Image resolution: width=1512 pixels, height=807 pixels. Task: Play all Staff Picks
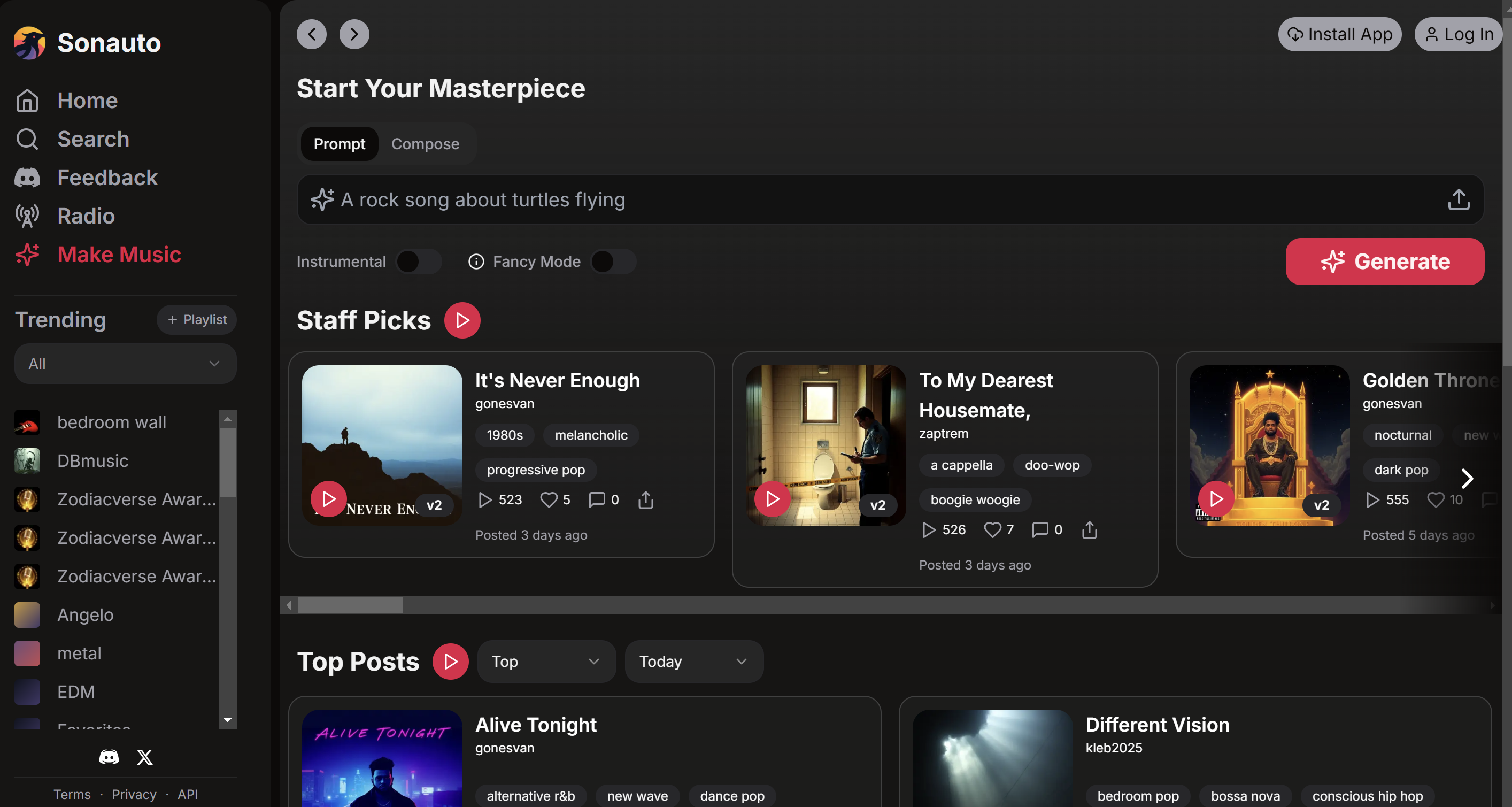[462, 320]
